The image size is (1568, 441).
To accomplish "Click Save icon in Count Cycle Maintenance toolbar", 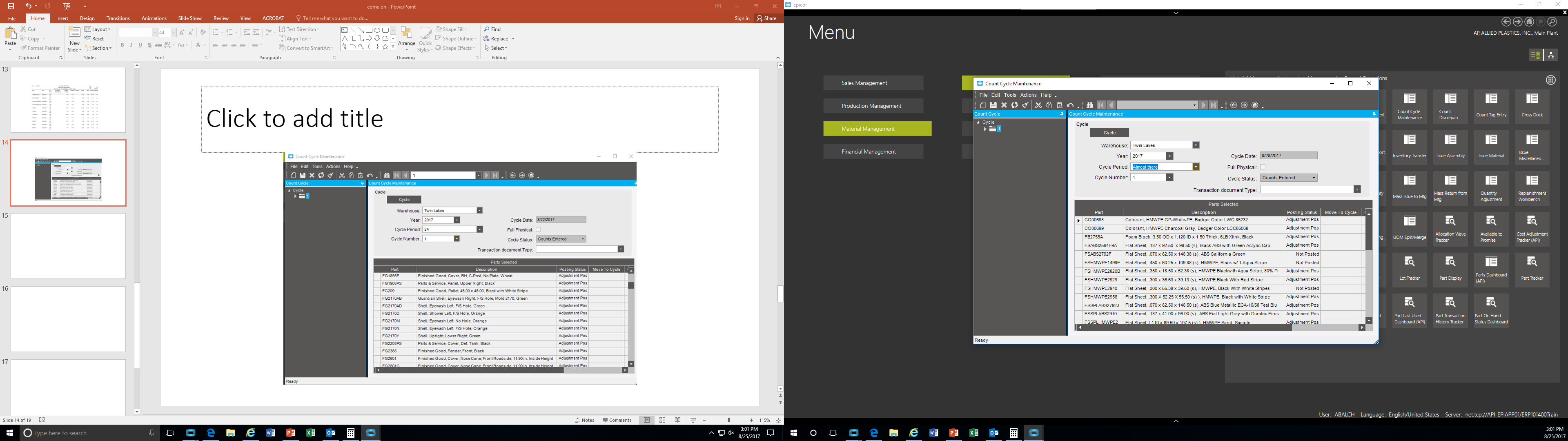I will pos(993,105).
